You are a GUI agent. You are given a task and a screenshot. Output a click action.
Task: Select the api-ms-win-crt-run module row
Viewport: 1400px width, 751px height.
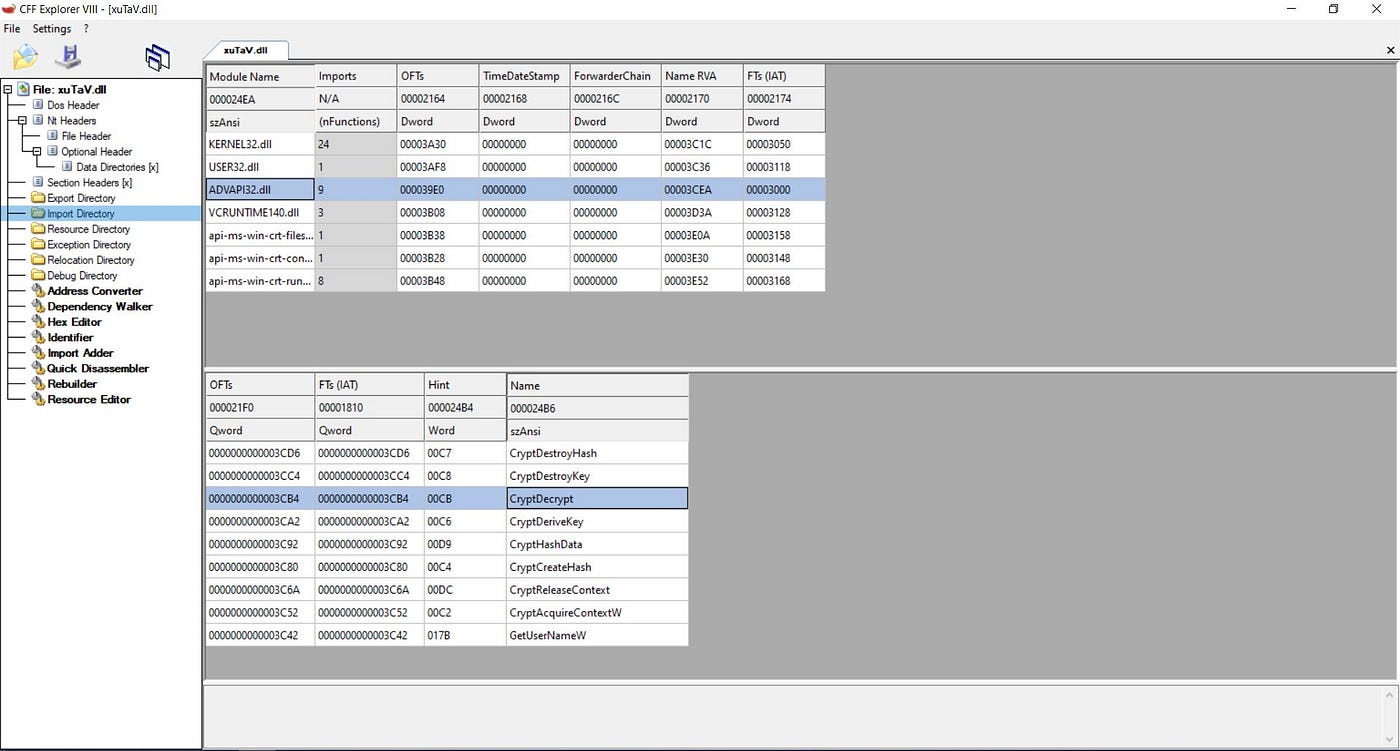[515, 281]
